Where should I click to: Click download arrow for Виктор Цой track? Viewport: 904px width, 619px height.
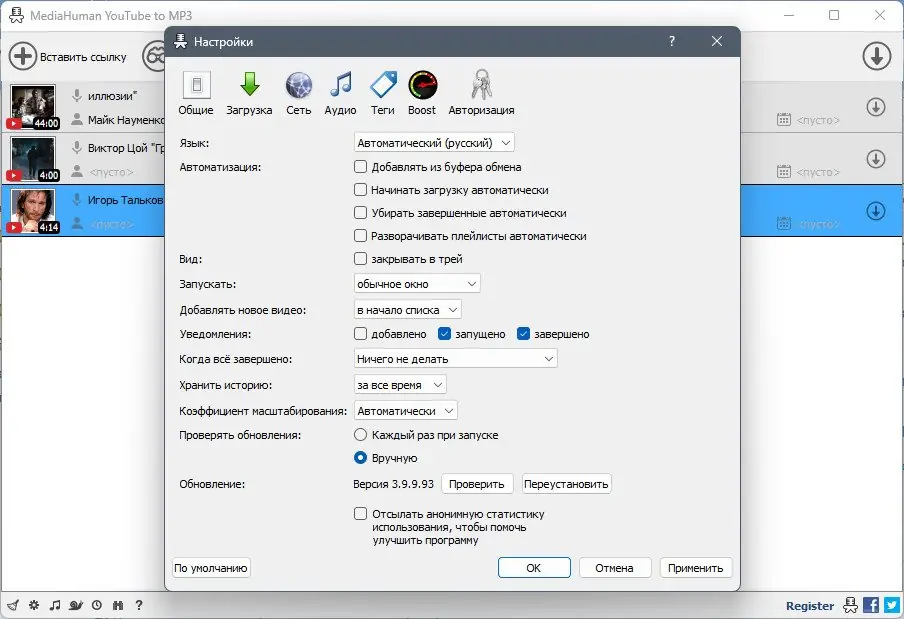pos(876,159)
